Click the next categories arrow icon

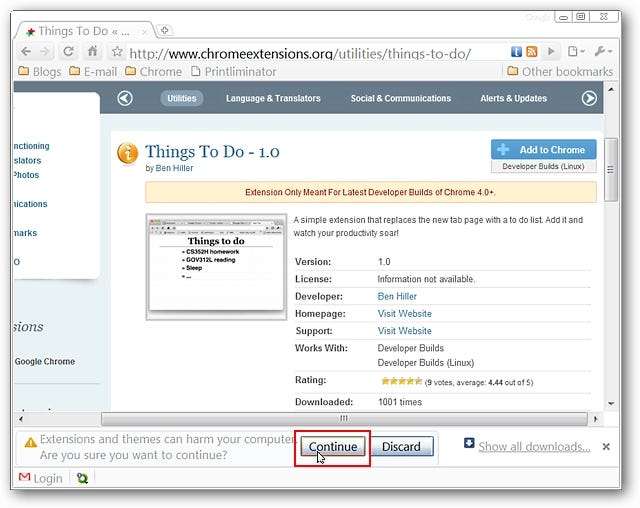pyautogui.click(x=589, y=98)
